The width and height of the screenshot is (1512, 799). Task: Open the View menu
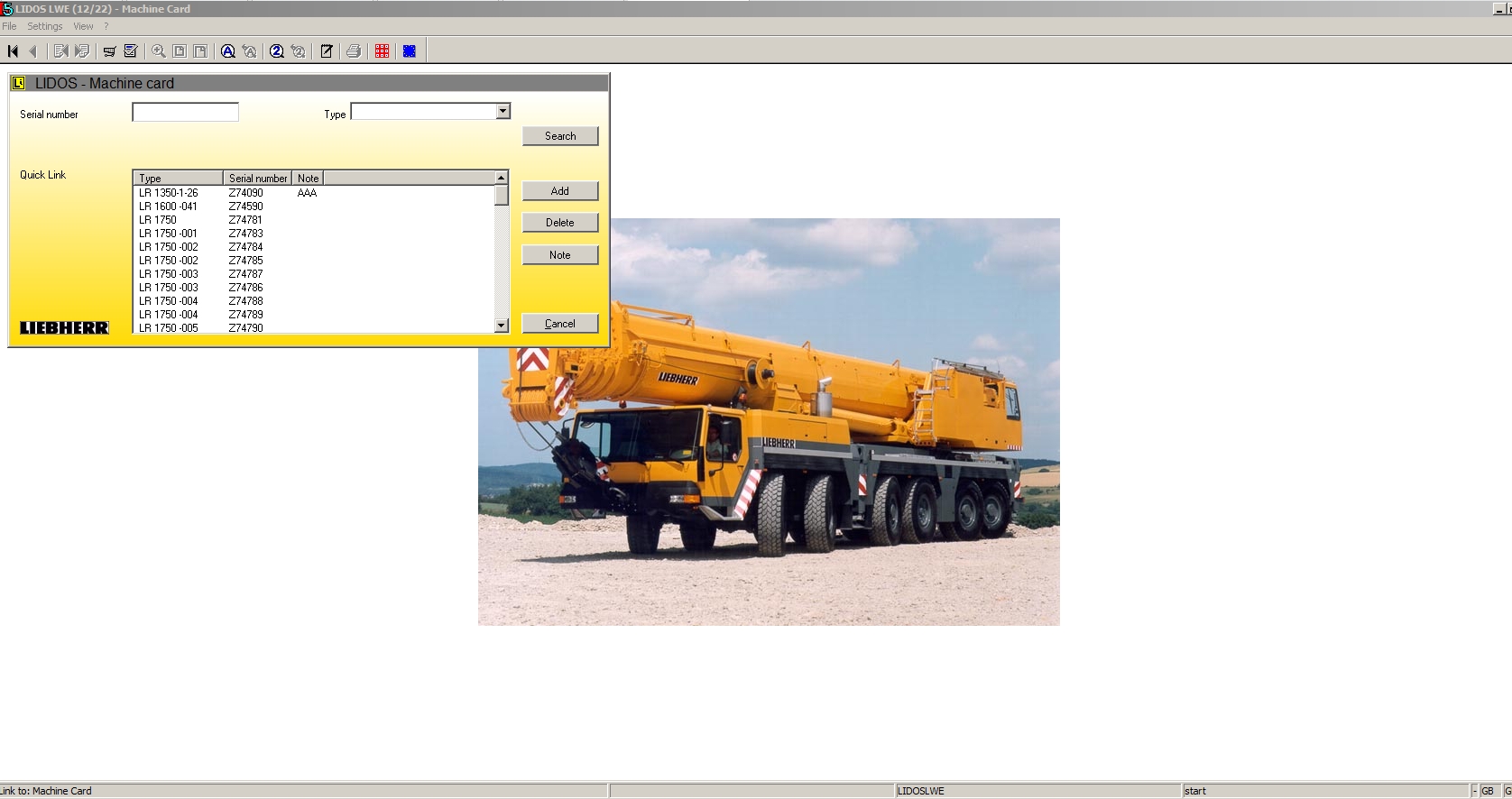click(x=83, y=26)
